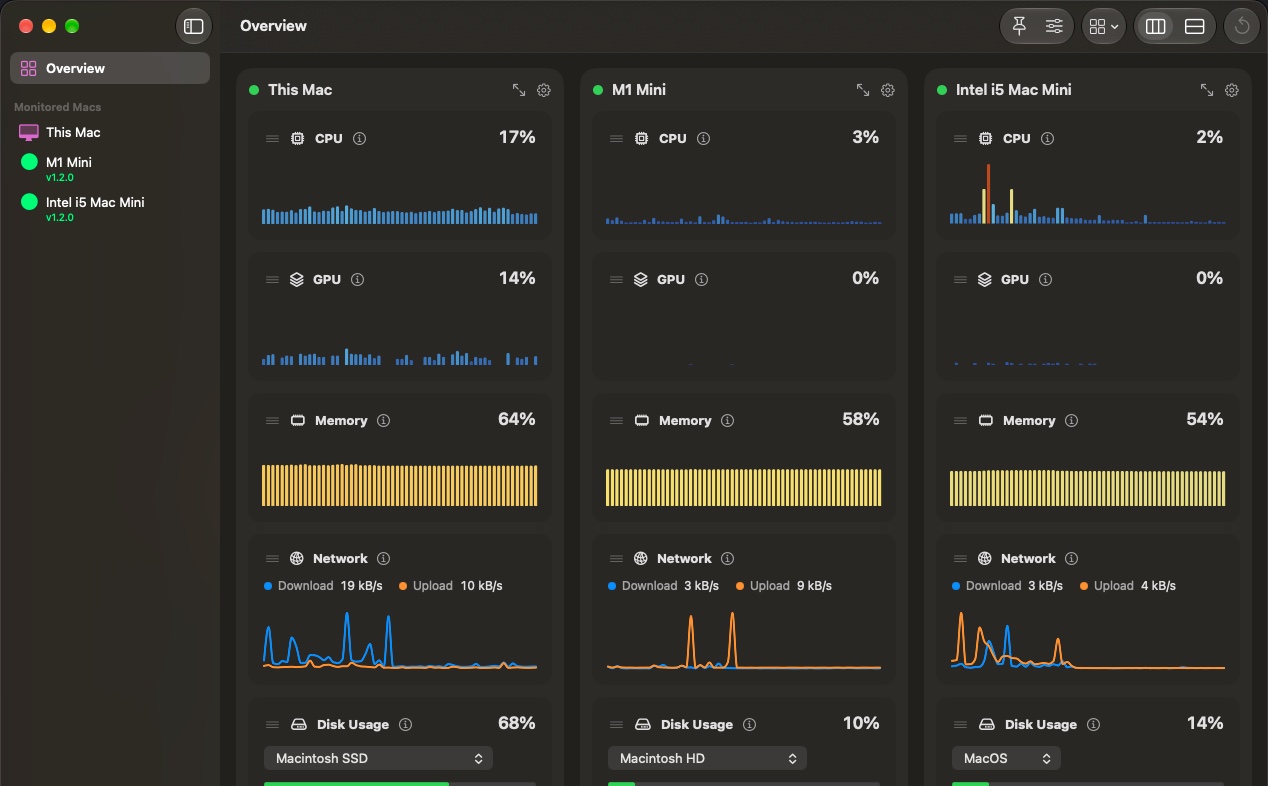Click the Memory drag handle on M1 Mini
1268x786 pixels.
click(x=616, y=421)
